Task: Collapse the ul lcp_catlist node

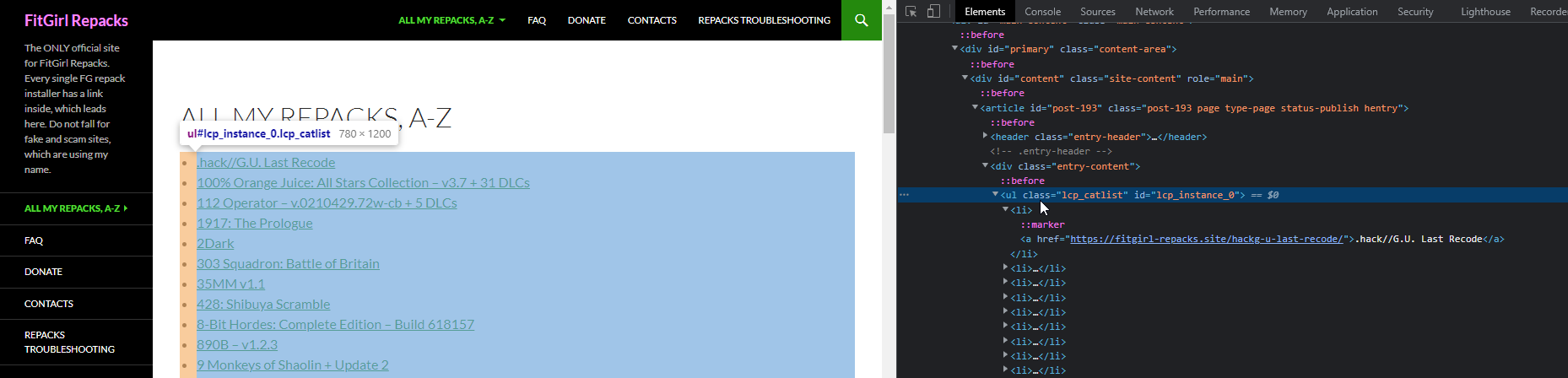Action: [x=995, y=195]
